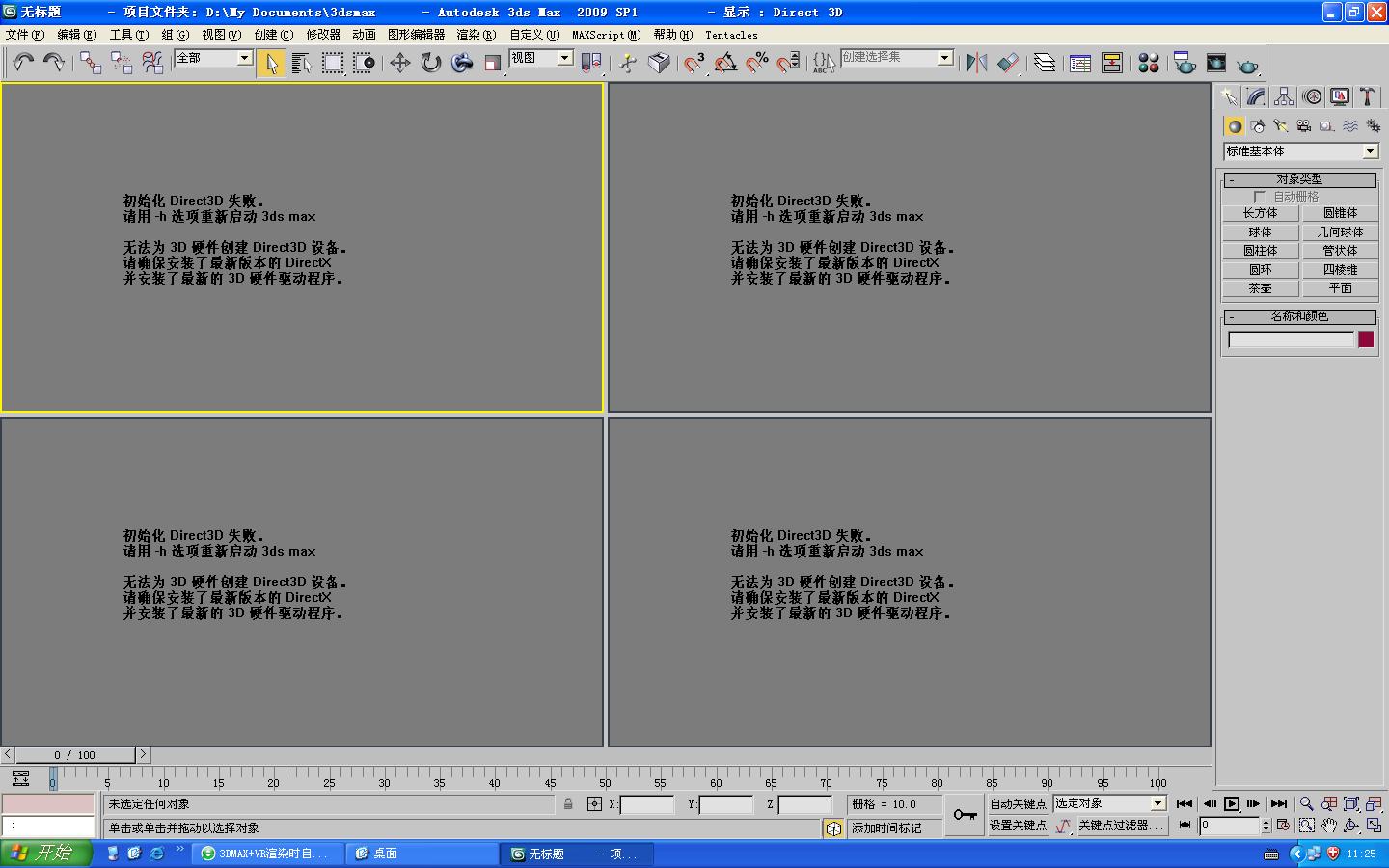Open the 选定对象 key filter dropdown
Image resolution: width=1389 pixels, height=868 pixels.
tap(1110, 803)
